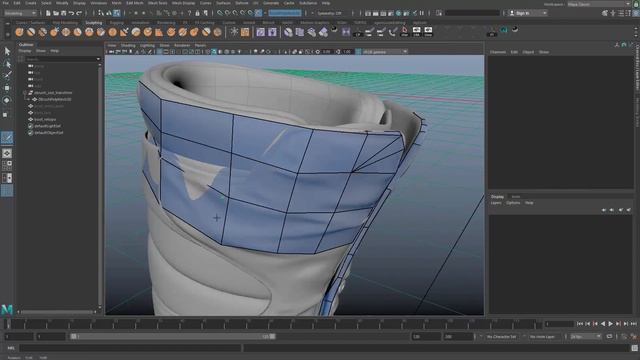The height and width of the screenshot is (360, 640).
Task: Select the Sculpt brush on the Sculpting shelf
Action: coord(19,32)
